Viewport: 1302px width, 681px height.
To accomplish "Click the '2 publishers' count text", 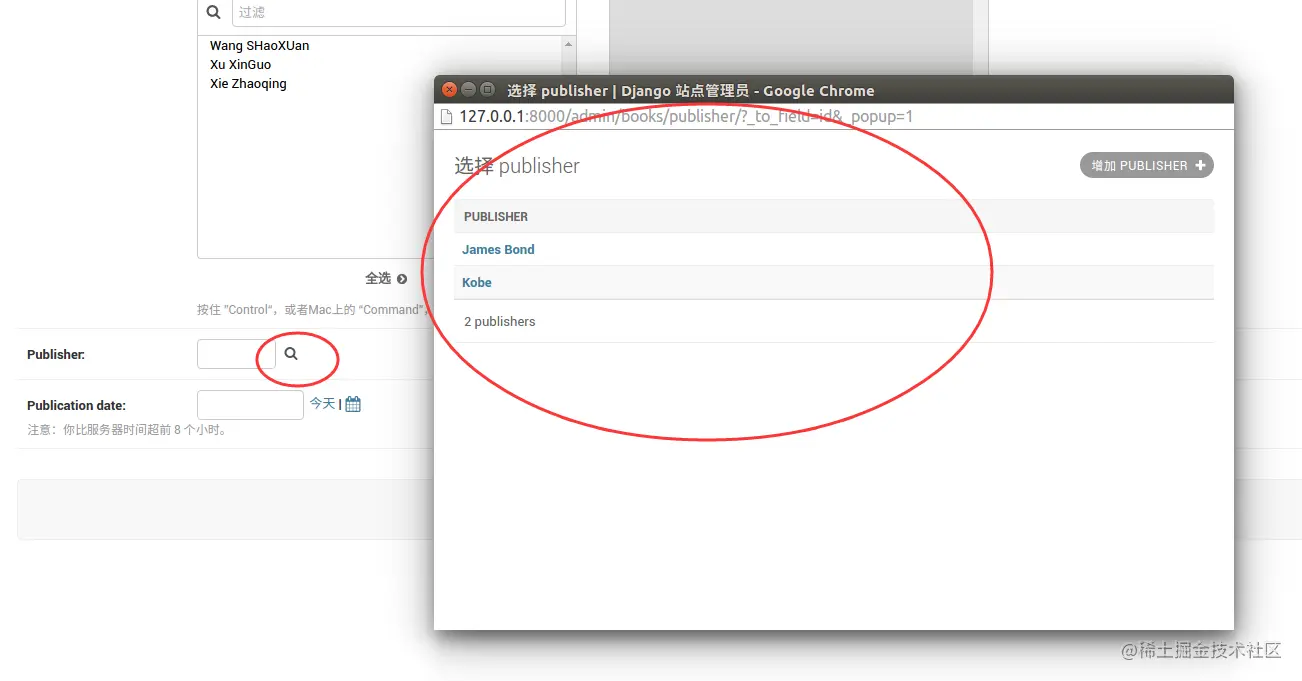I will tap(500, 321).
